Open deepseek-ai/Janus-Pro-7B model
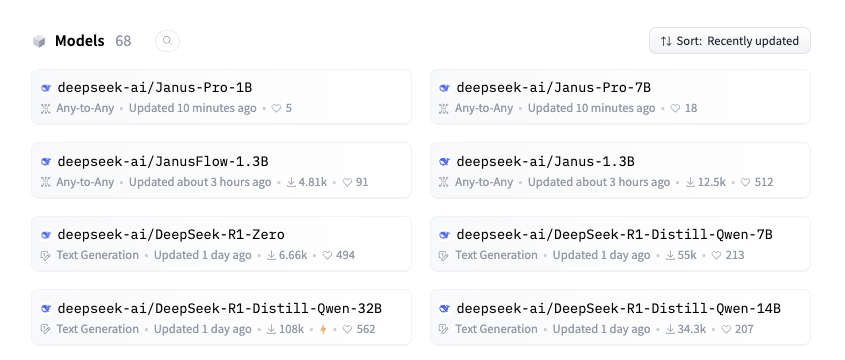The image size is (845, 360). (x=620, y=96)
